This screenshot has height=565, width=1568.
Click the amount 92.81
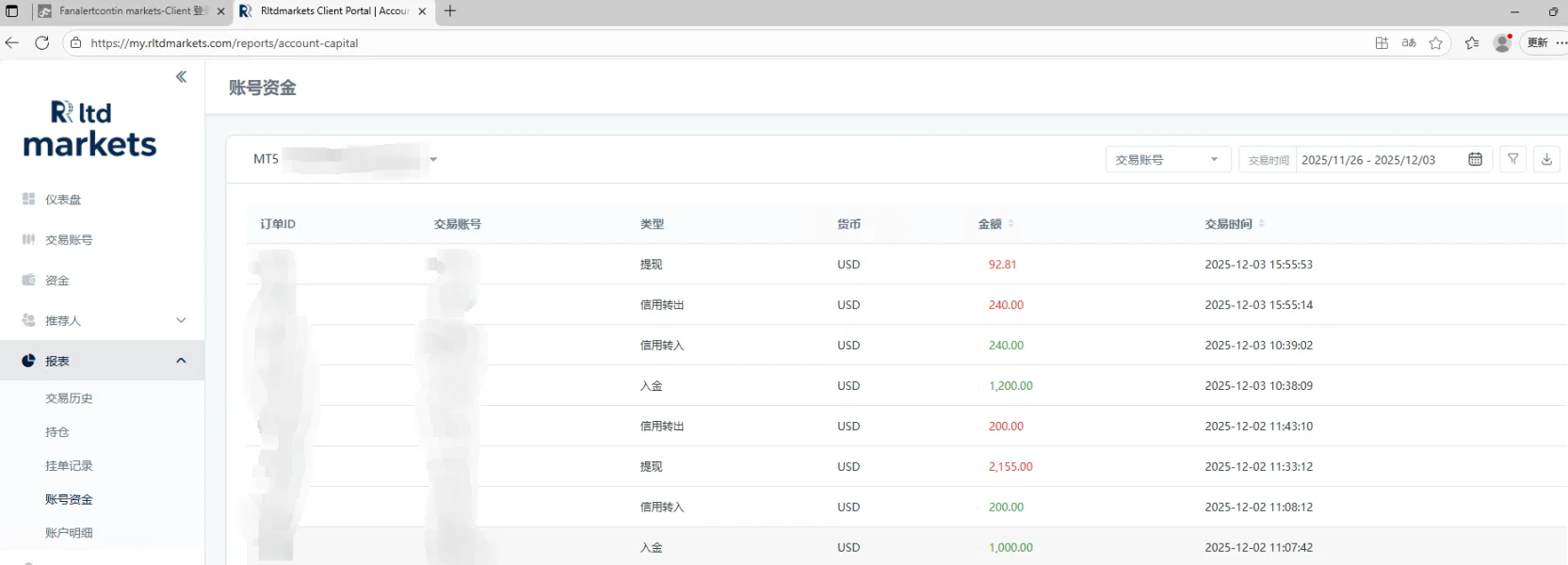1002,265
